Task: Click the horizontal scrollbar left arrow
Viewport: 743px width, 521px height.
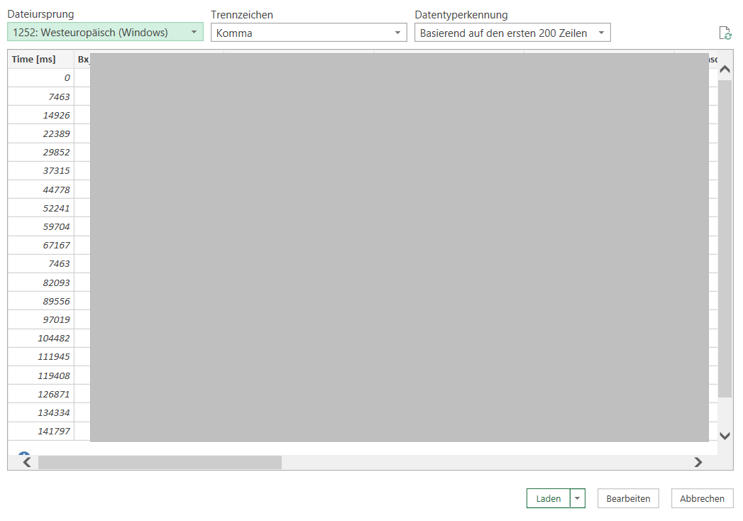Action: tap(27, 462)
